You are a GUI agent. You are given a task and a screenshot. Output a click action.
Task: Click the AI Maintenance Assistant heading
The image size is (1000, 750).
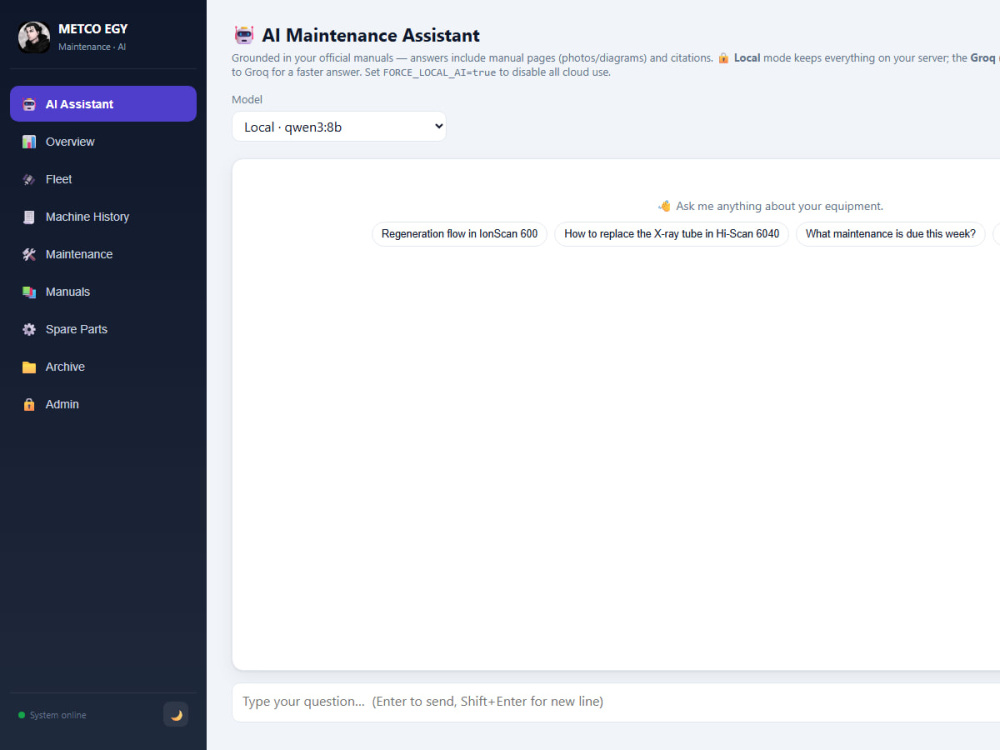[371, 35]
